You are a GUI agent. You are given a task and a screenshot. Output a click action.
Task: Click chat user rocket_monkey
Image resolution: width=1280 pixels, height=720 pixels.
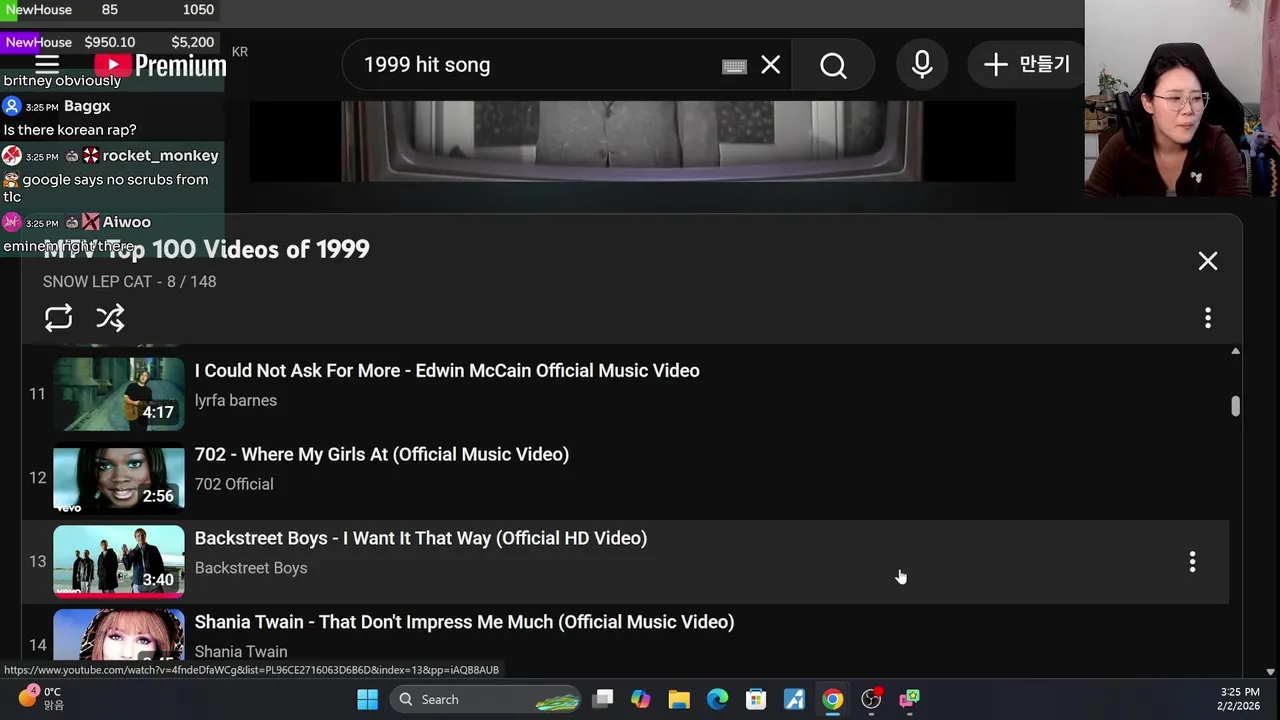(160, 156)
